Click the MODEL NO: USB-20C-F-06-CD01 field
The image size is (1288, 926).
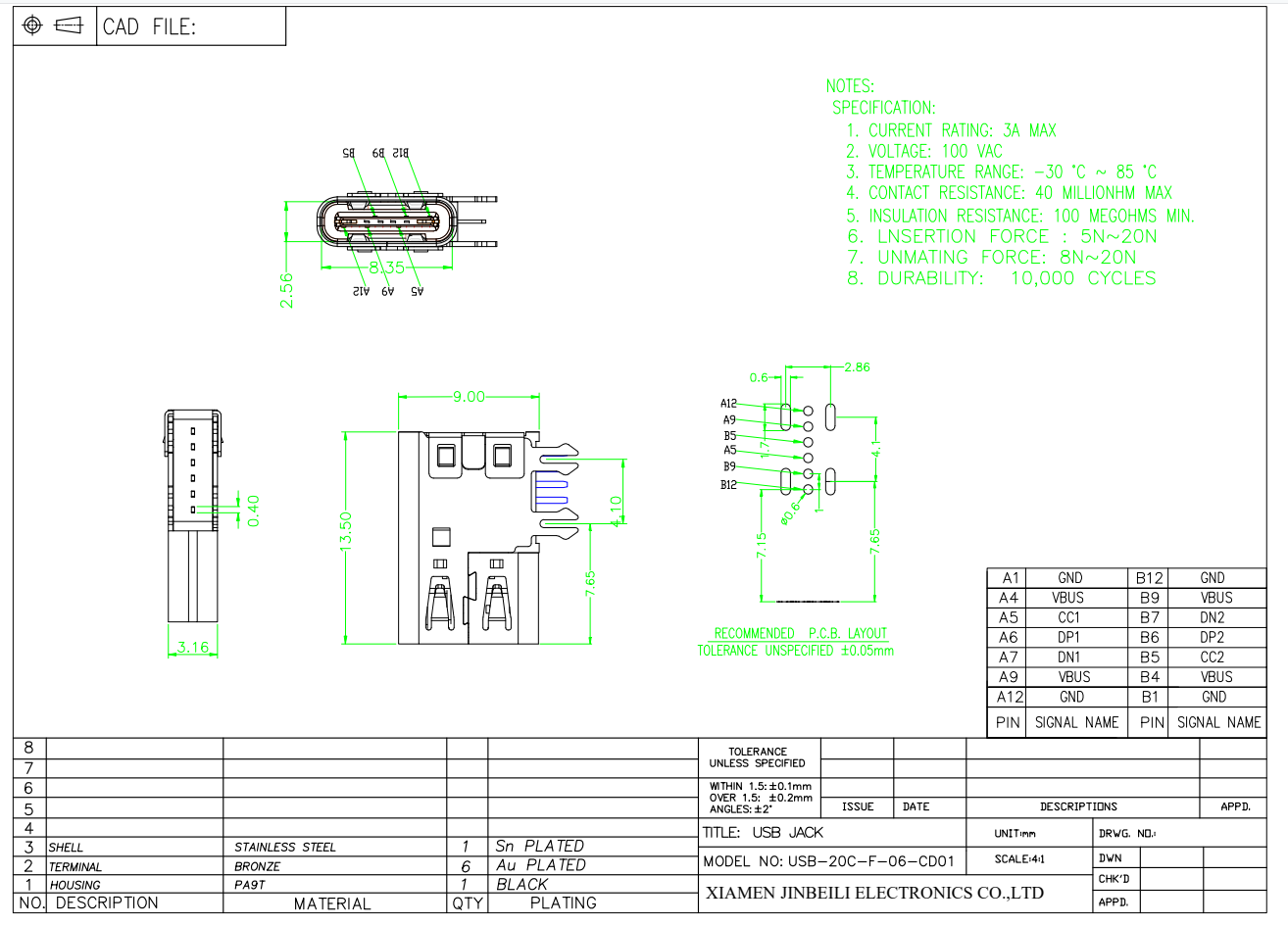828,862
